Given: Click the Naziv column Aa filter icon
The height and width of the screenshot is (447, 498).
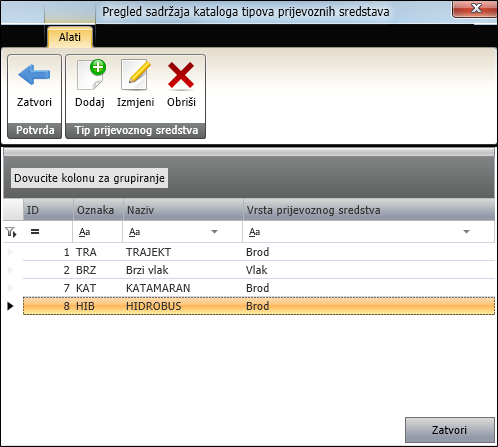Looking at the screenshot, I should [134, 232].
